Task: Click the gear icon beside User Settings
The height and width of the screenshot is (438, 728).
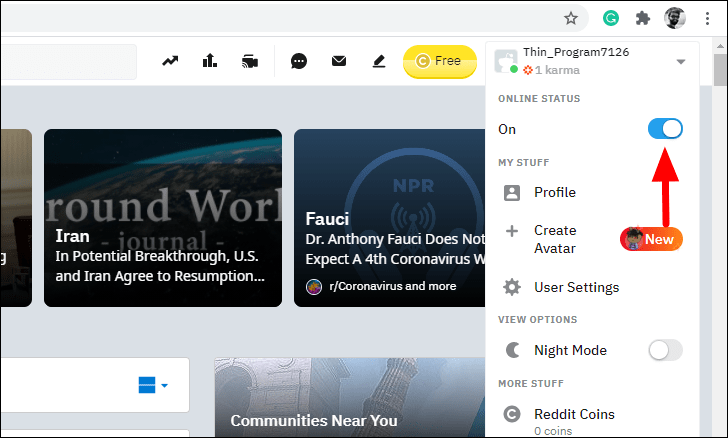Action: click(x=512, y=287)
